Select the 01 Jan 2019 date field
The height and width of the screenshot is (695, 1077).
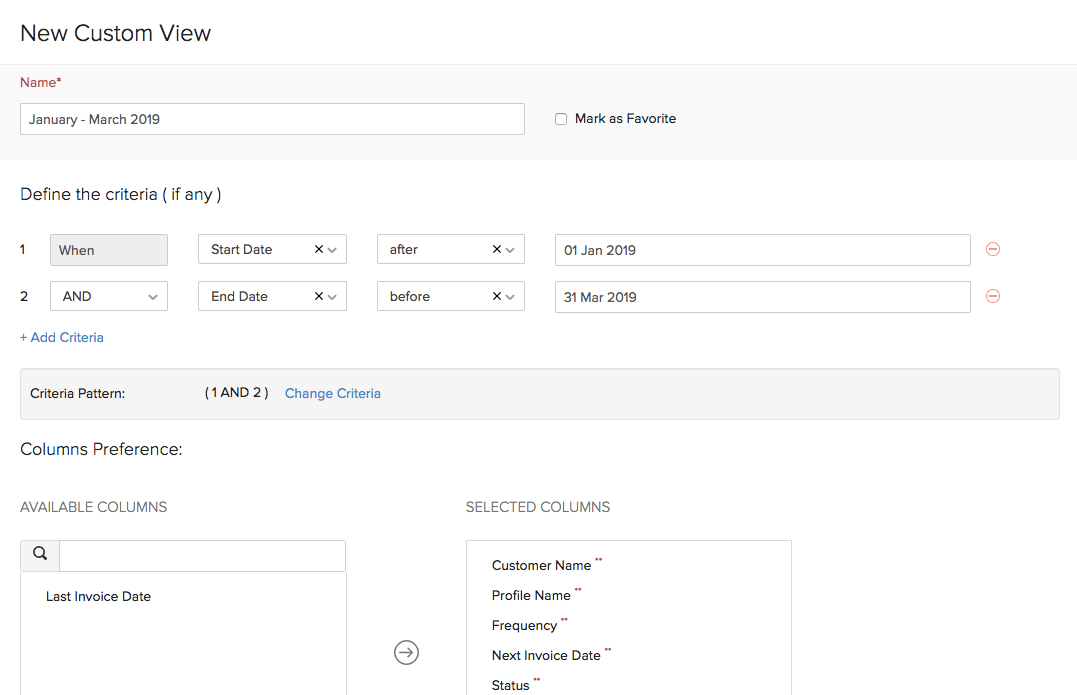pos(762,250)
